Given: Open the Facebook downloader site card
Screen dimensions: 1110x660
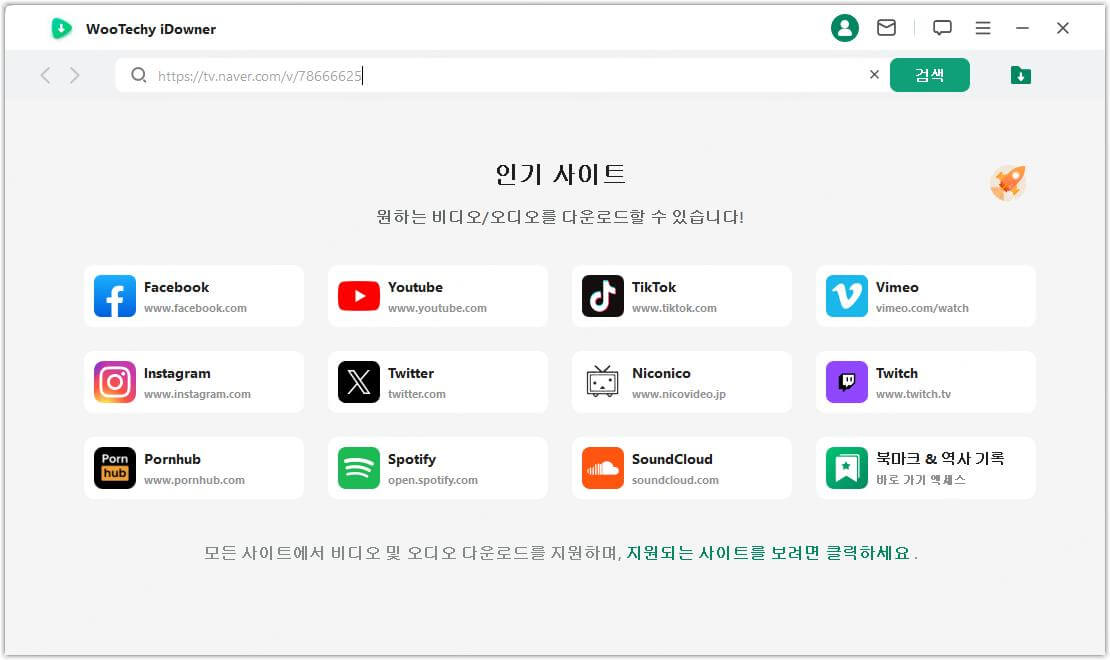Looking at the screenshot, I should 194,295.
